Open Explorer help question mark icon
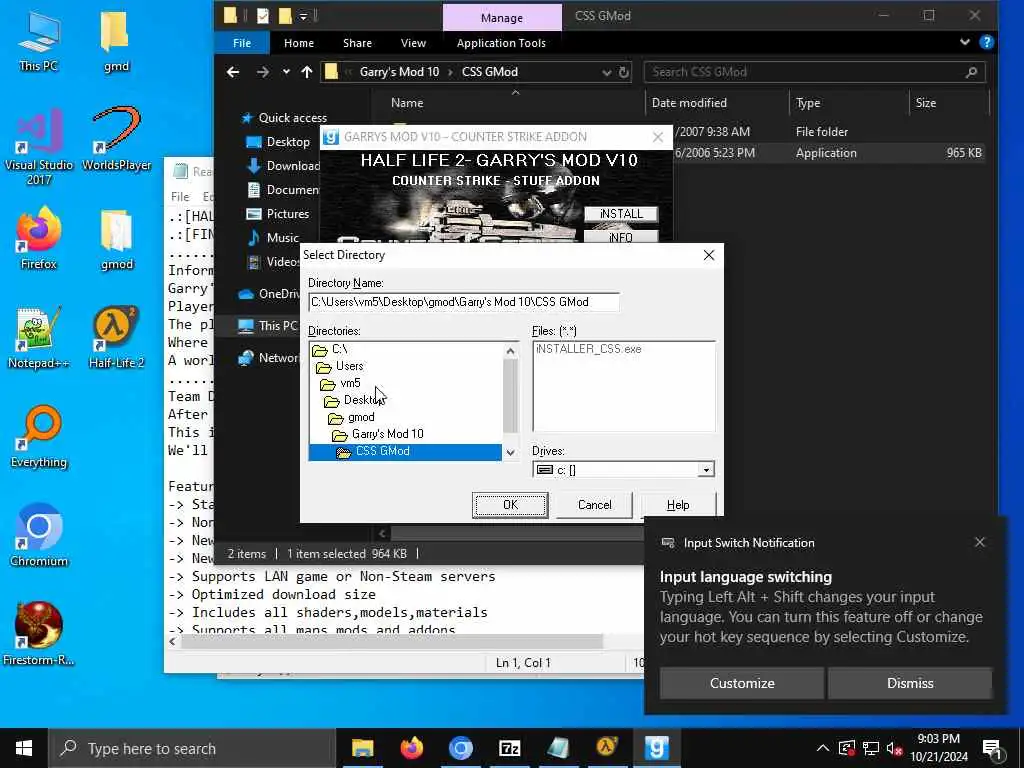This screenshot has width=1024, height=768. click(x=987, y=42)
